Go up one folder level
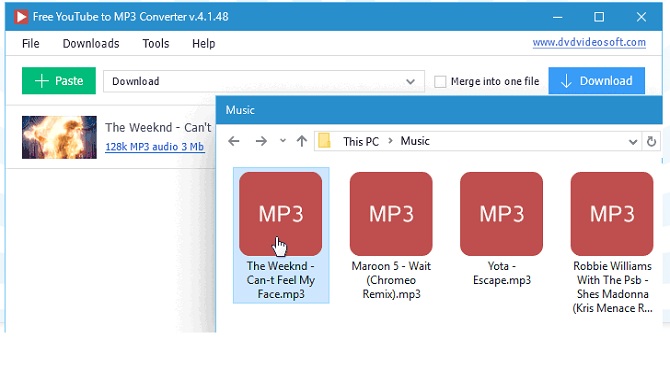 [x=302, y=141]
